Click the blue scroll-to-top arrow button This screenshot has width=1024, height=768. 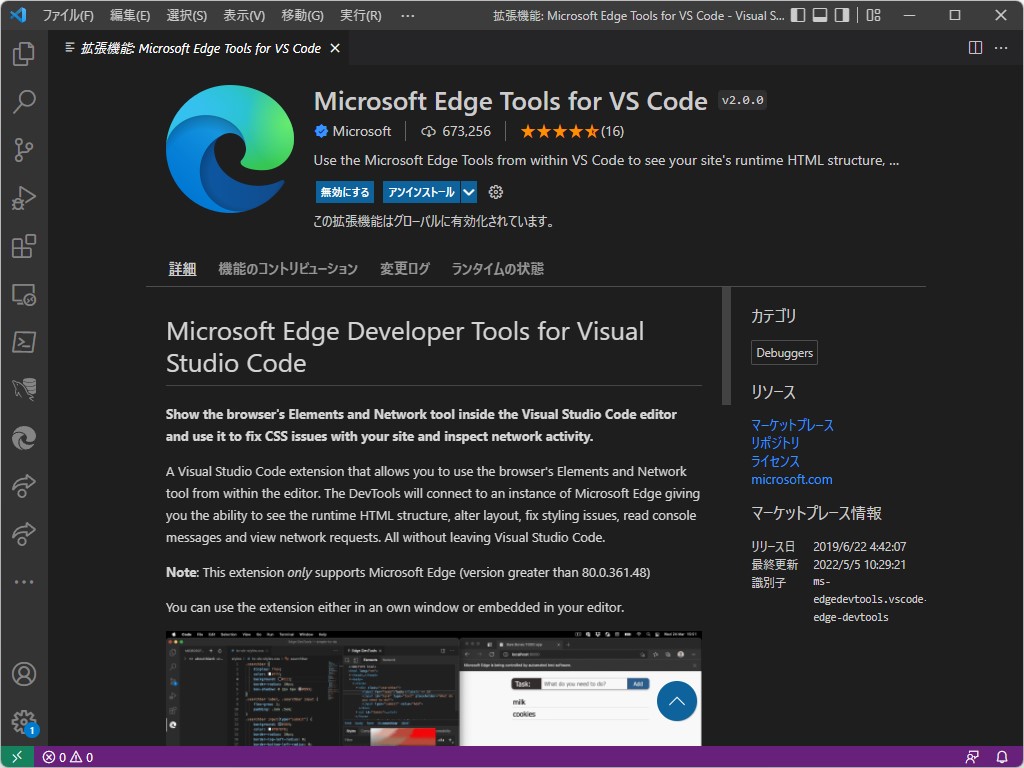point(677,701)
